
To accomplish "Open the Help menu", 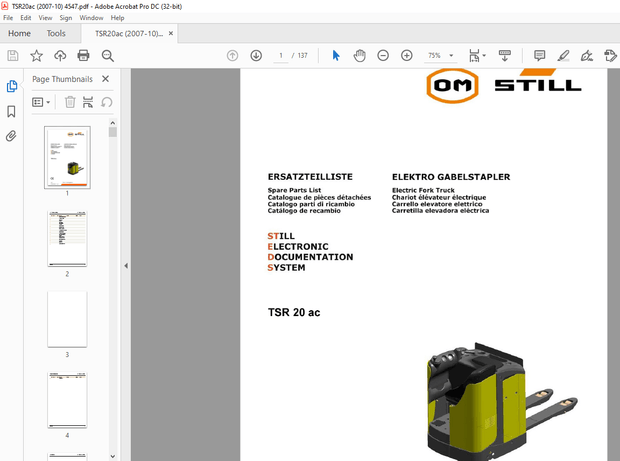I will tap(117, 18).
